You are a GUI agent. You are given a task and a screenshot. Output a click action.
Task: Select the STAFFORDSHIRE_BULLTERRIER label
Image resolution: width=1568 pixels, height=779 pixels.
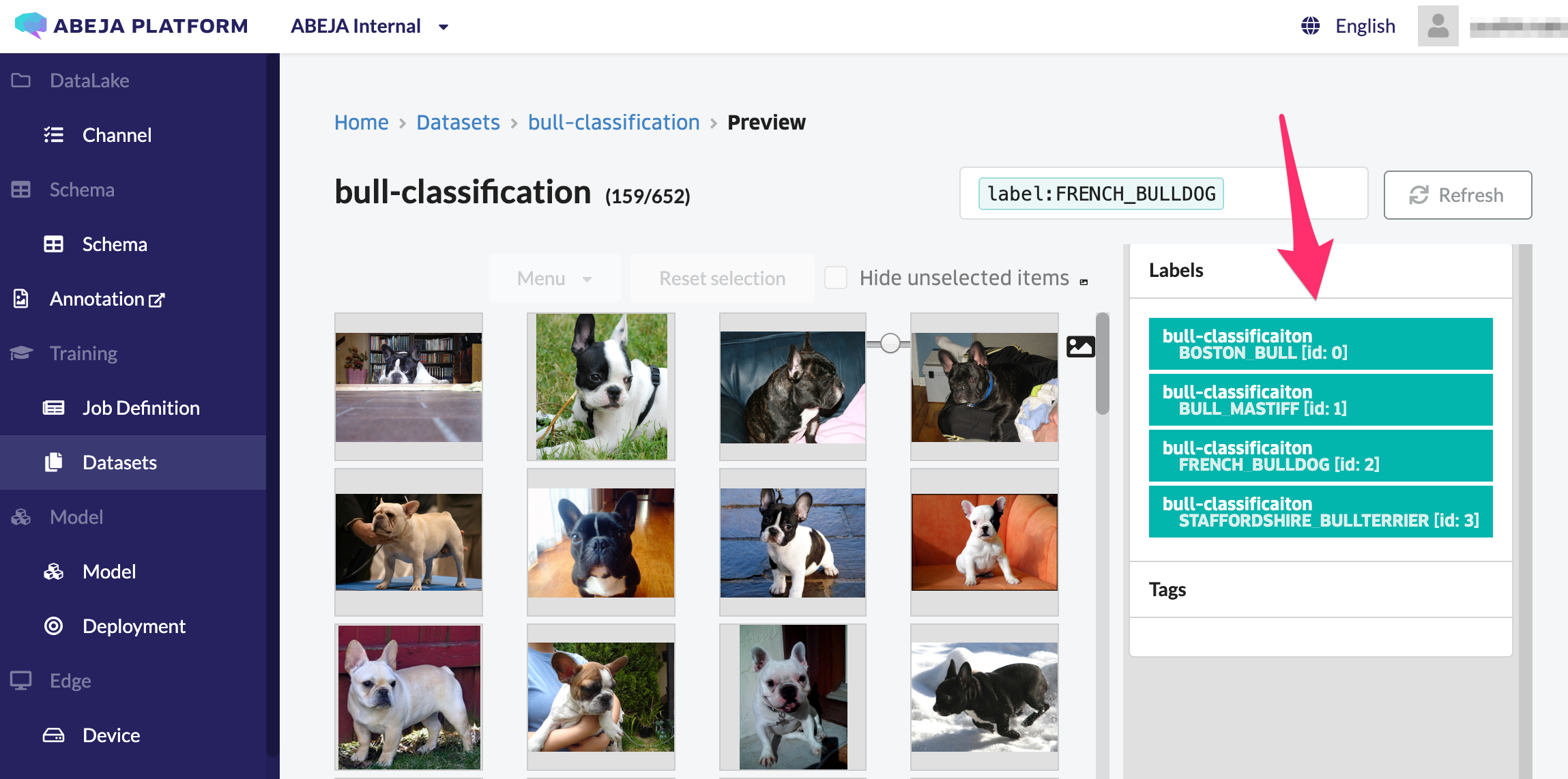pyautogui.click(x=1320, y=512)
